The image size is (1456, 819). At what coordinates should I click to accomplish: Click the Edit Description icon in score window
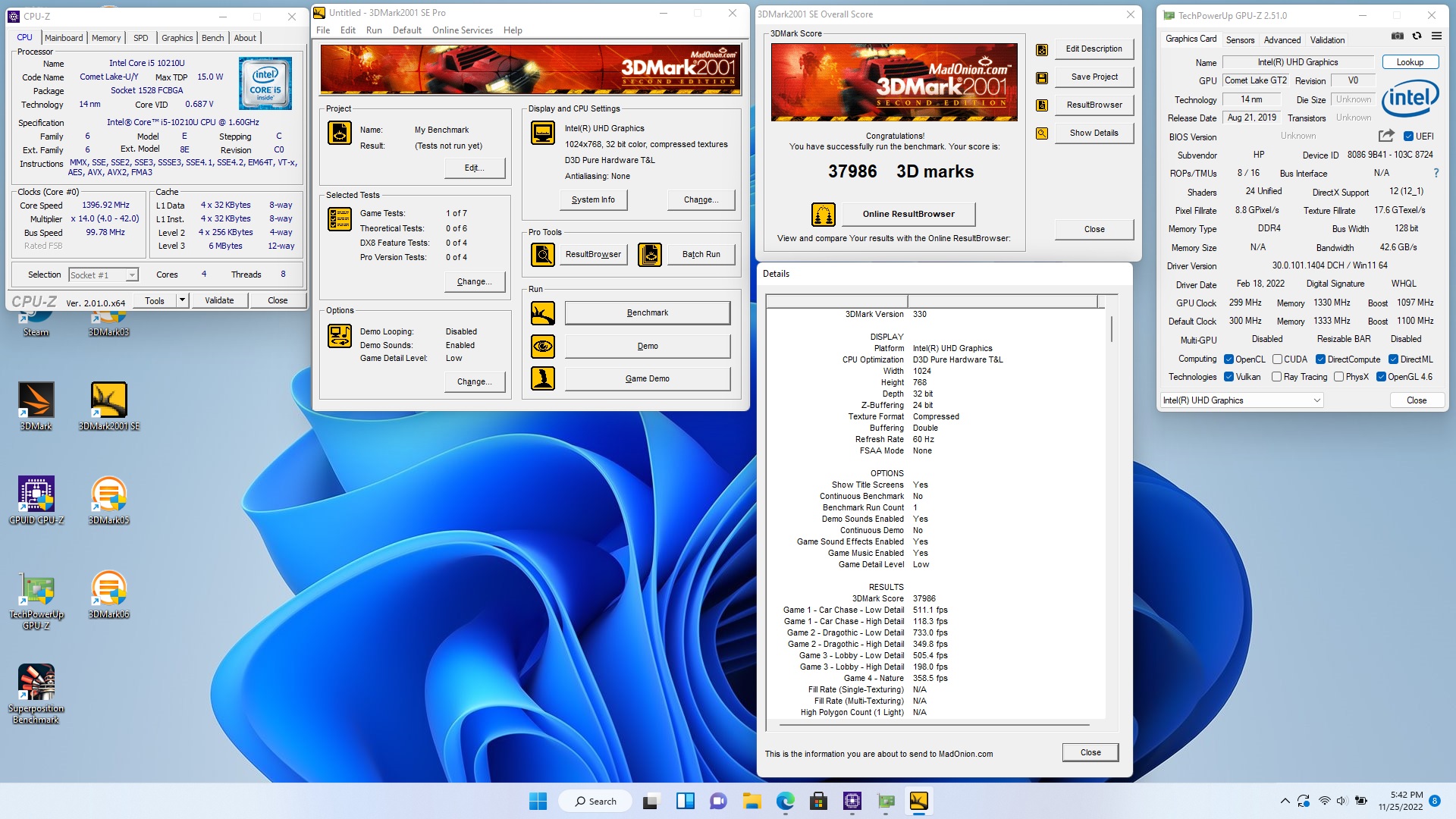1042,49
